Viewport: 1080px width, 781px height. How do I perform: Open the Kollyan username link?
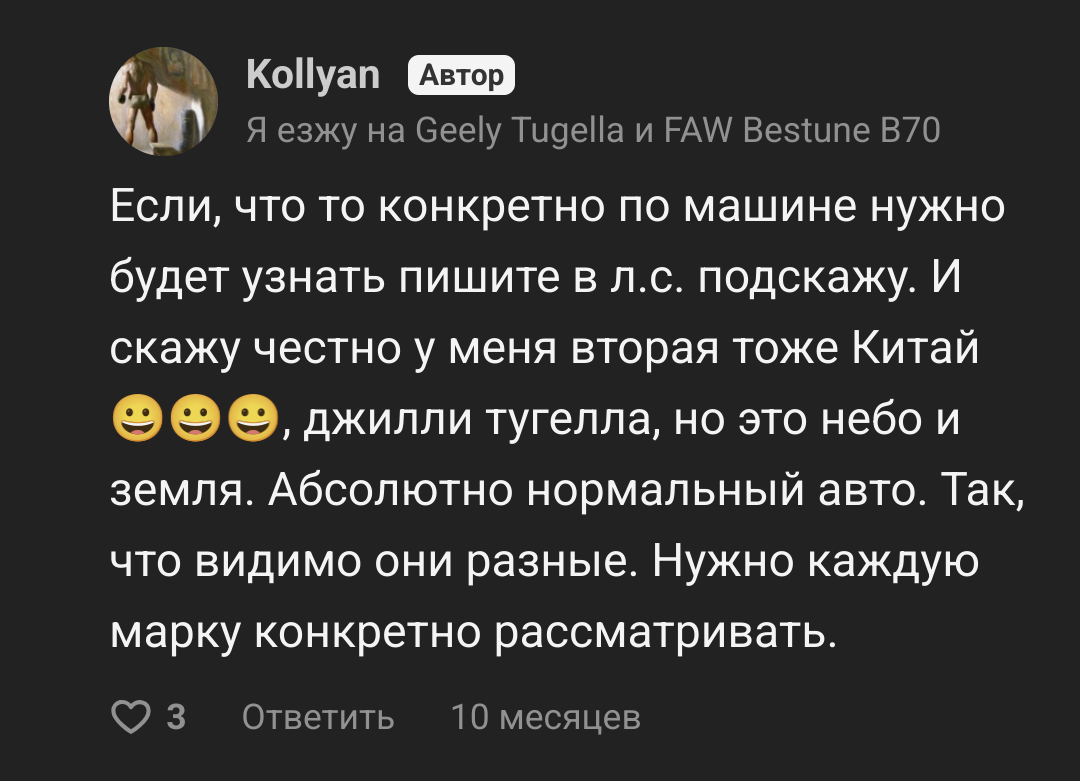[313, 74]
